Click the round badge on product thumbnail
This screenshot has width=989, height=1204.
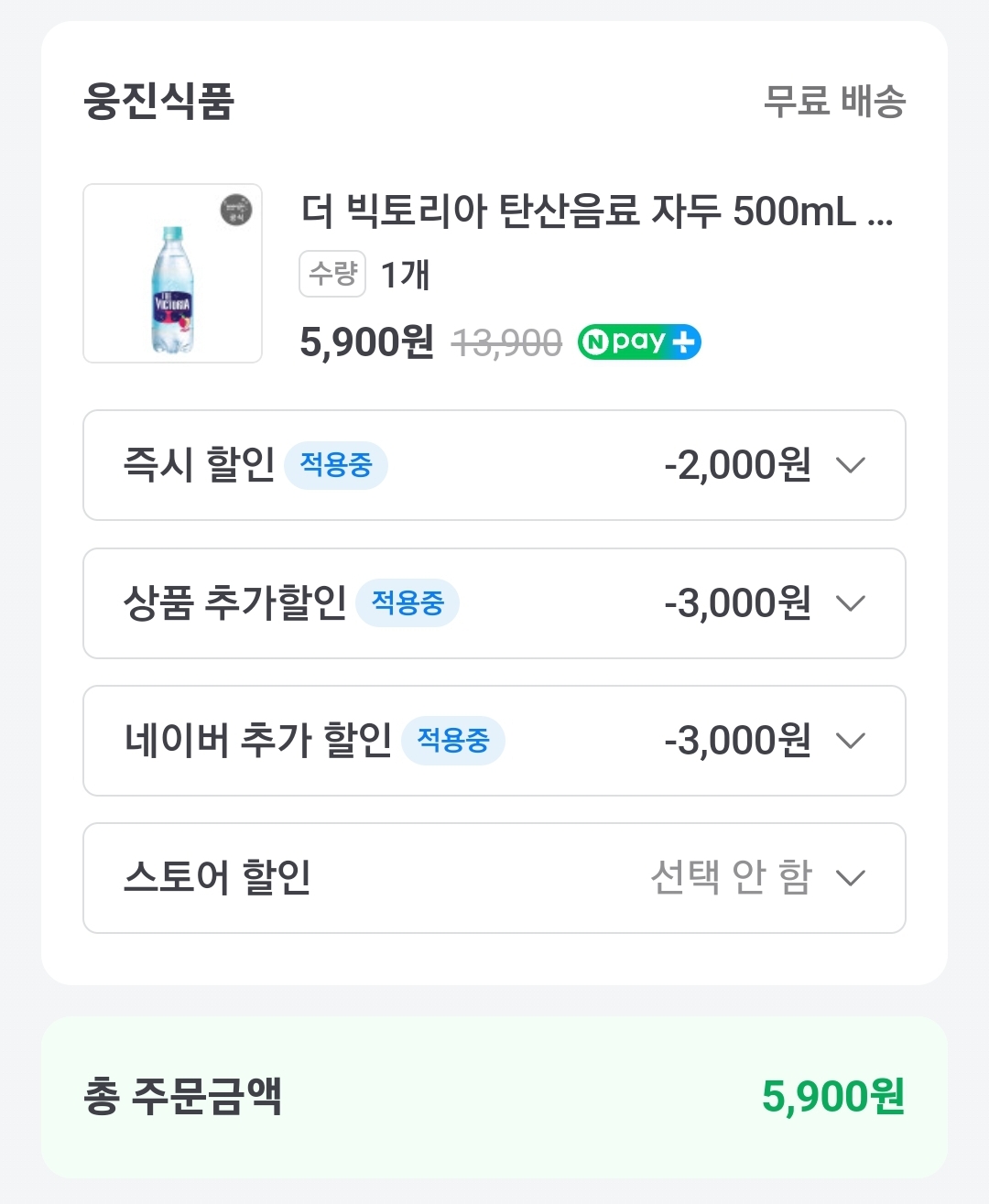(x=236, y=211)
